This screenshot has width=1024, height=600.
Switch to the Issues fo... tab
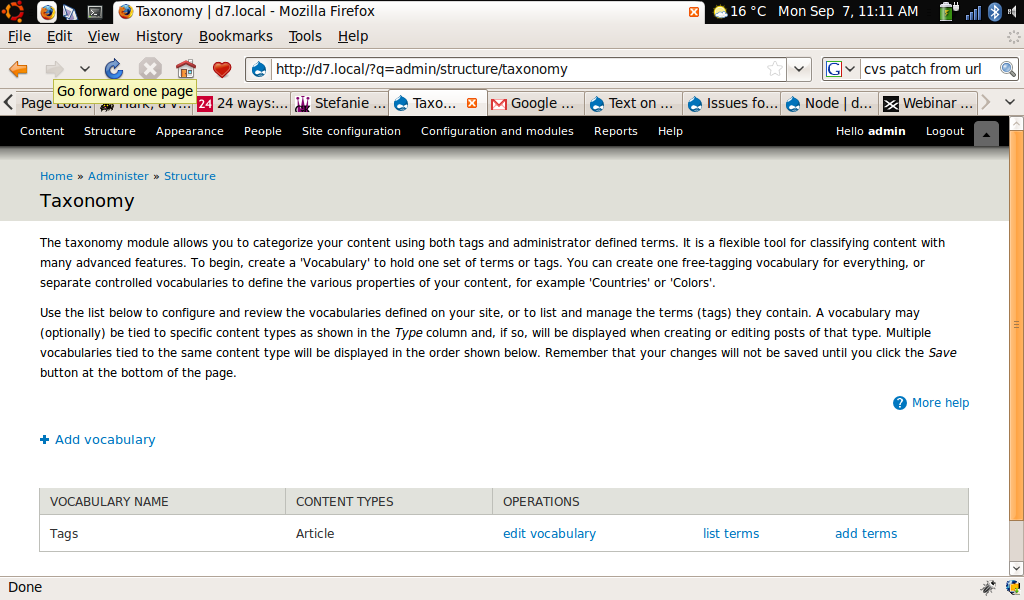pyautogui.click(x=731, y=103)
